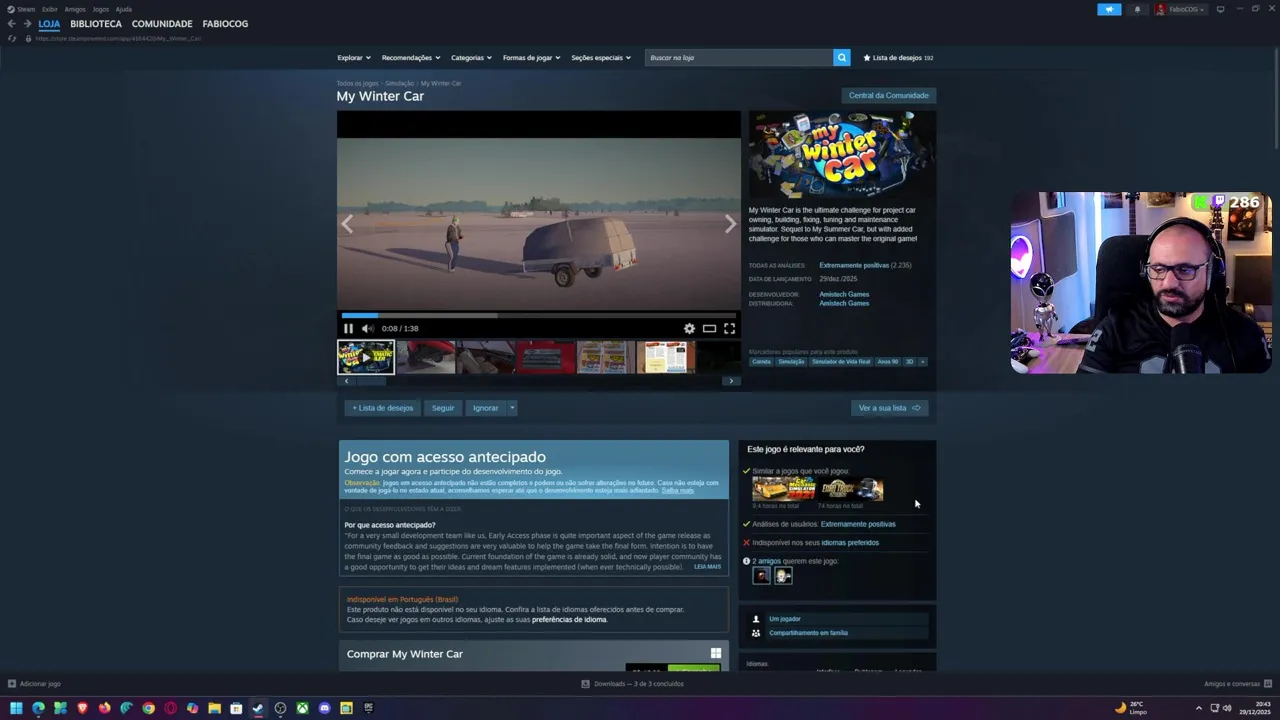Switch trailer to fullscreen

coord(729,328)
